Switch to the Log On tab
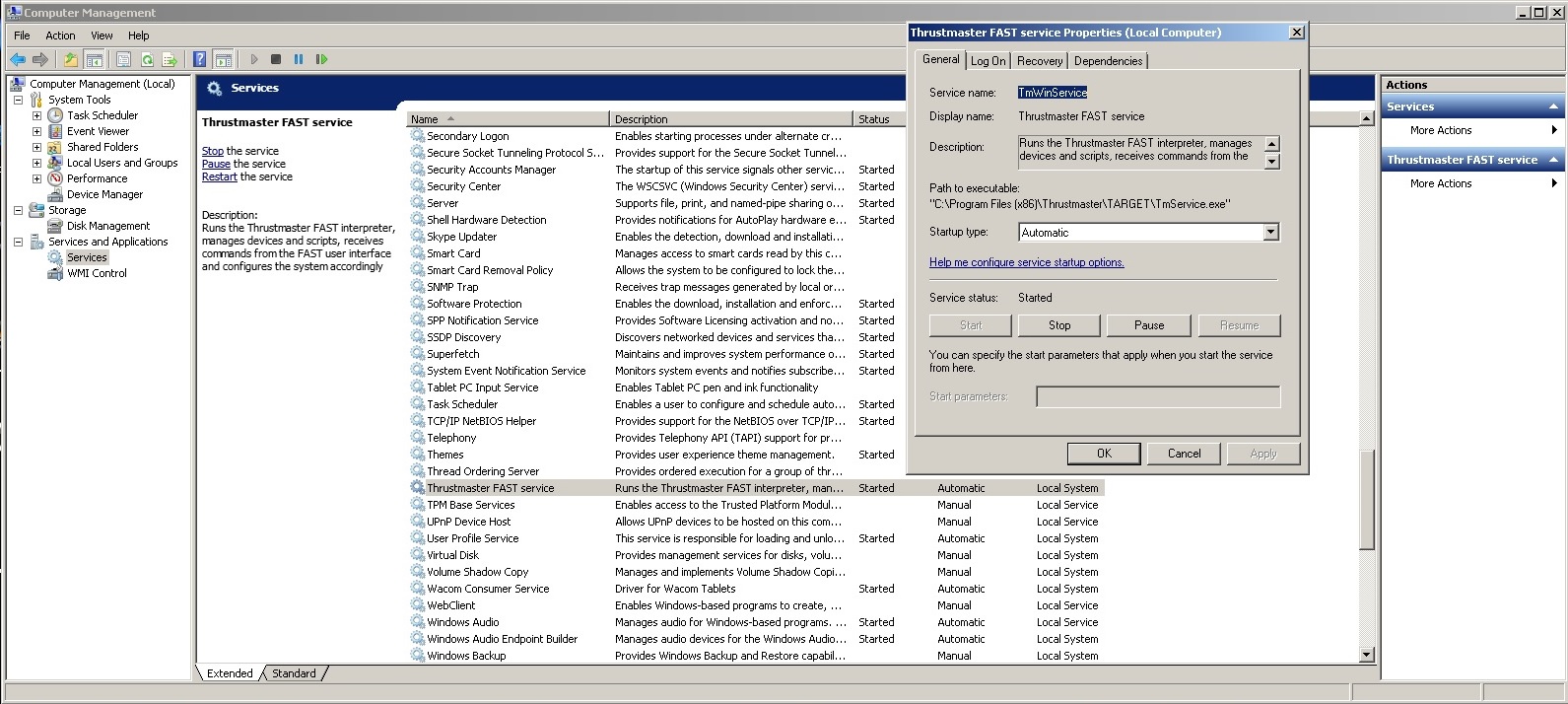Image resolution: width=1568 pixels, height=704 pixels. coord(989,61)
